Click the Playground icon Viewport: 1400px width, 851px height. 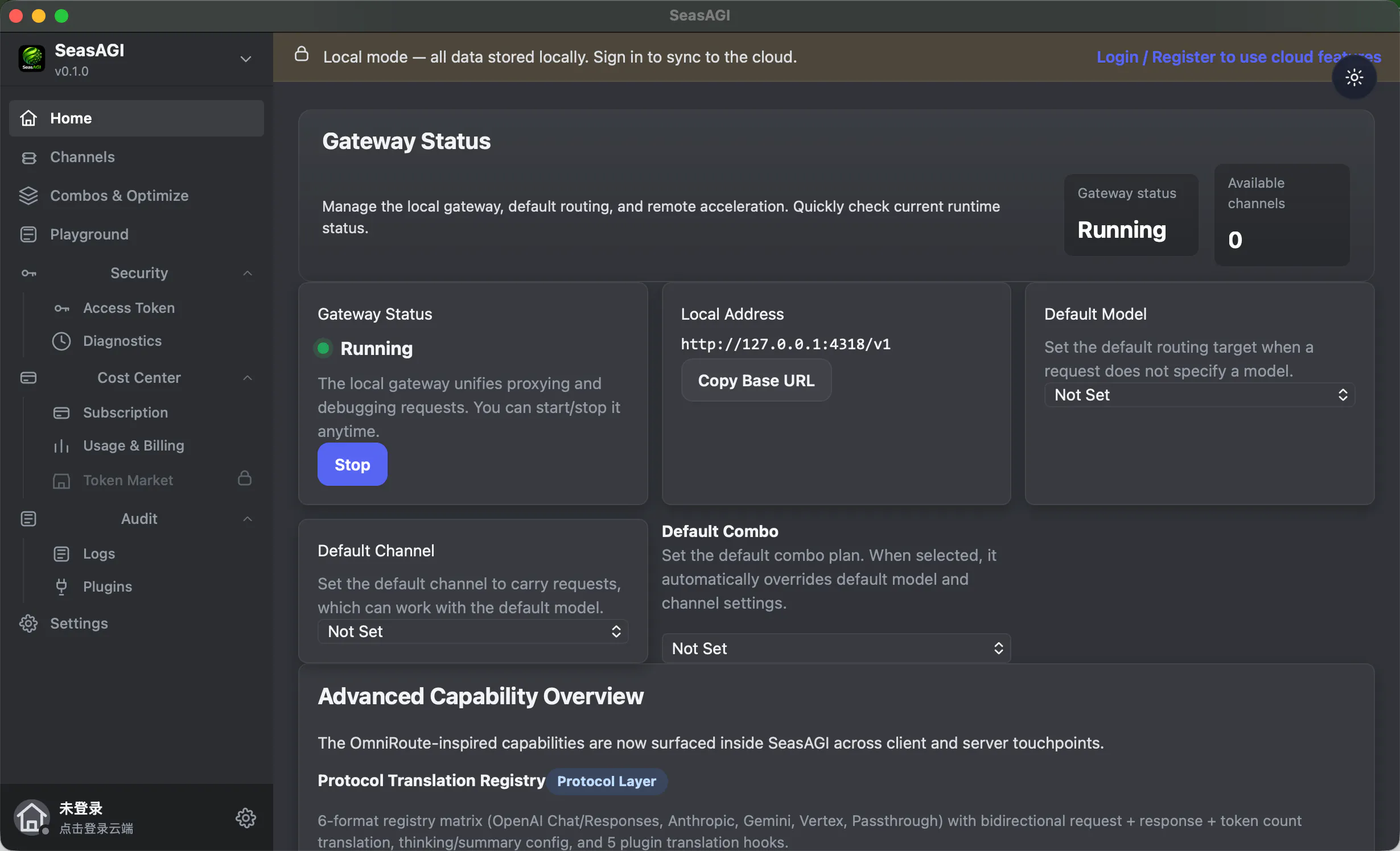(x=28, y=234)
